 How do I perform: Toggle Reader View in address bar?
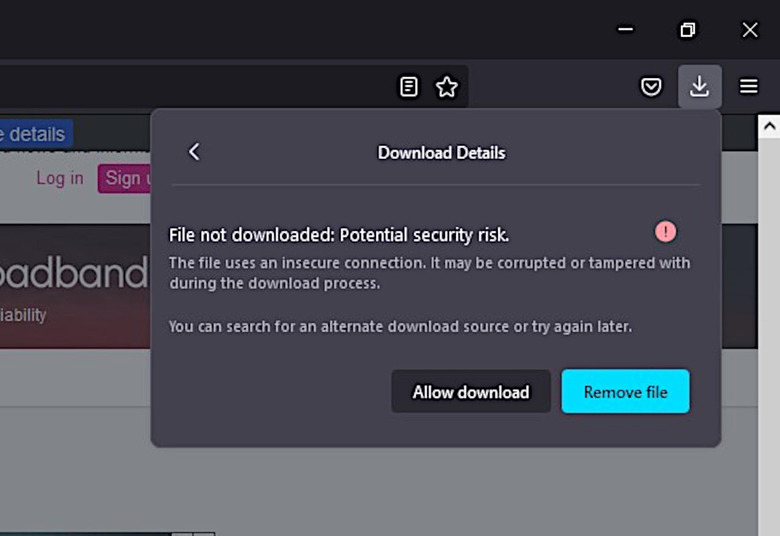409,87
